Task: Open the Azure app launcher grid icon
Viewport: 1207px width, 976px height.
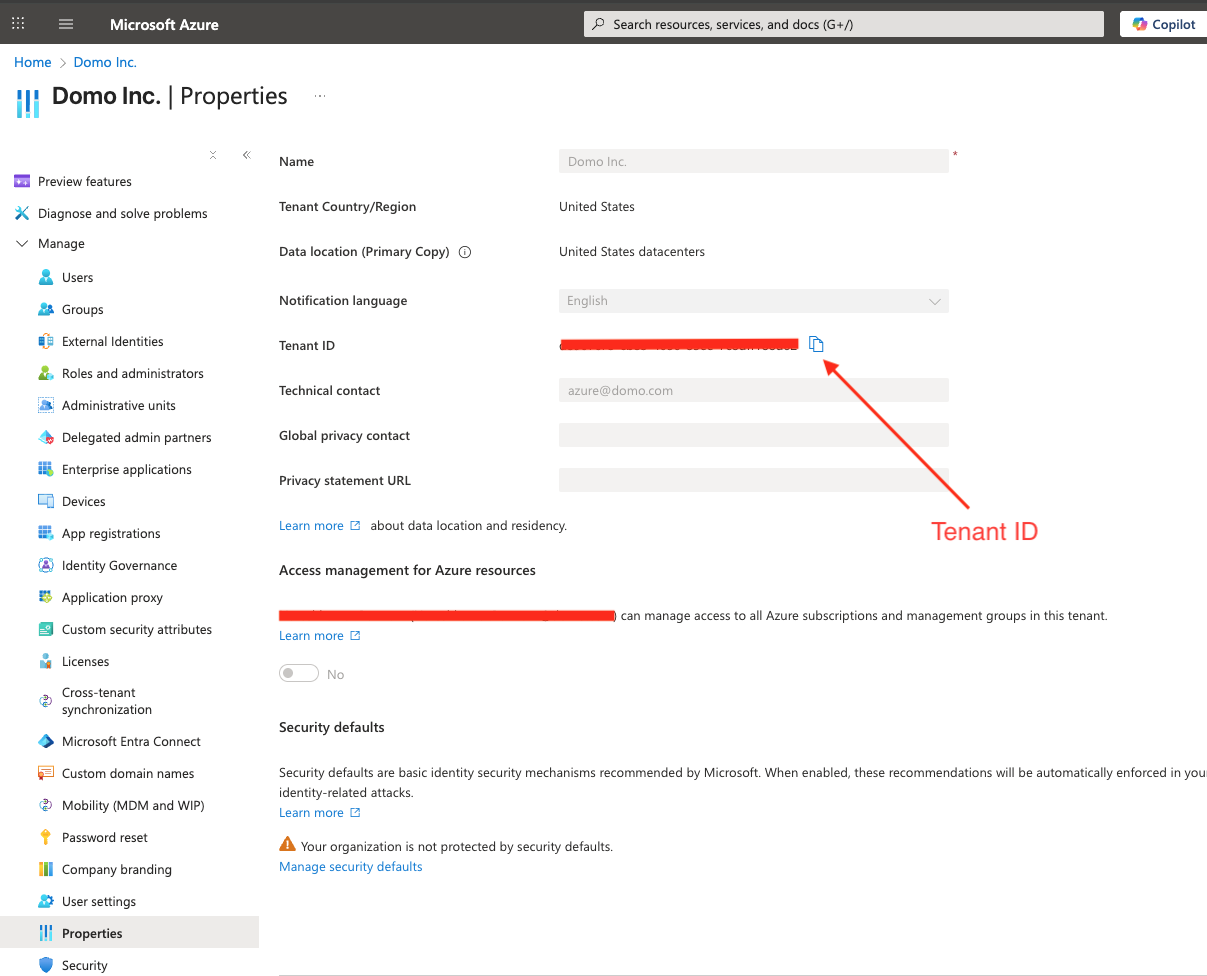Action: [x=18, y=24]
